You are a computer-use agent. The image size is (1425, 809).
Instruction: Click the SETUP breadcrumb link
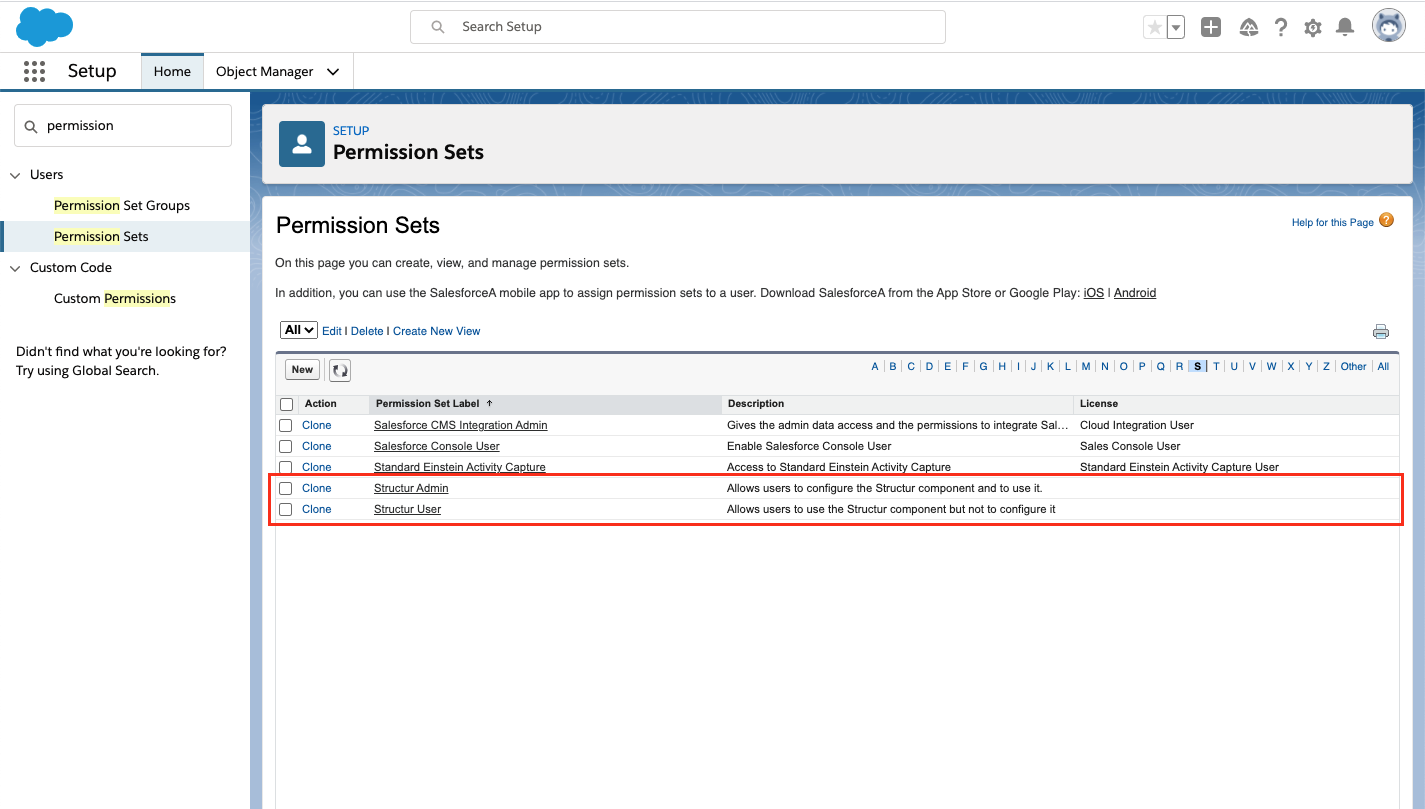351,131
